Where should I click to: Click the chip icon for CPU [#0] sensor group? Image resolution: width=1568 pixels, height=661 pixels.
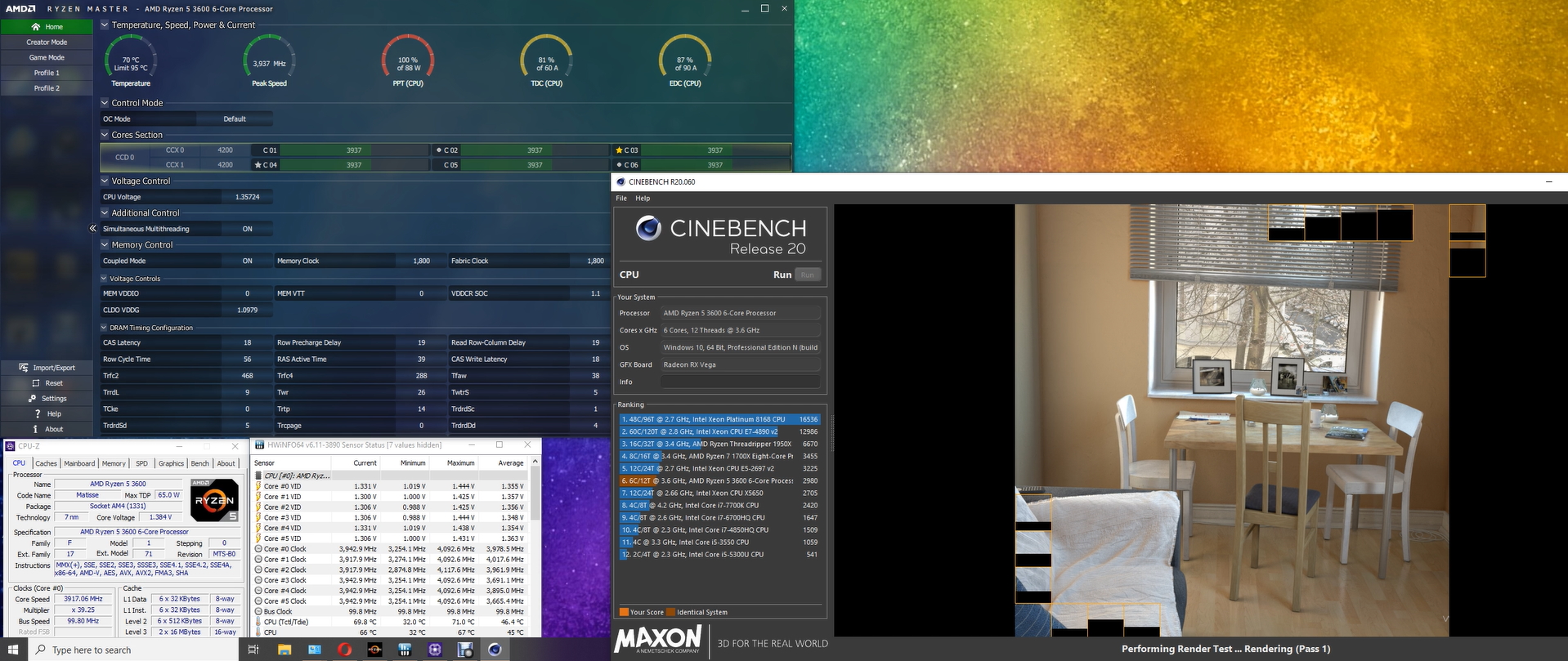pyautogui.click(x=258, y=476)
